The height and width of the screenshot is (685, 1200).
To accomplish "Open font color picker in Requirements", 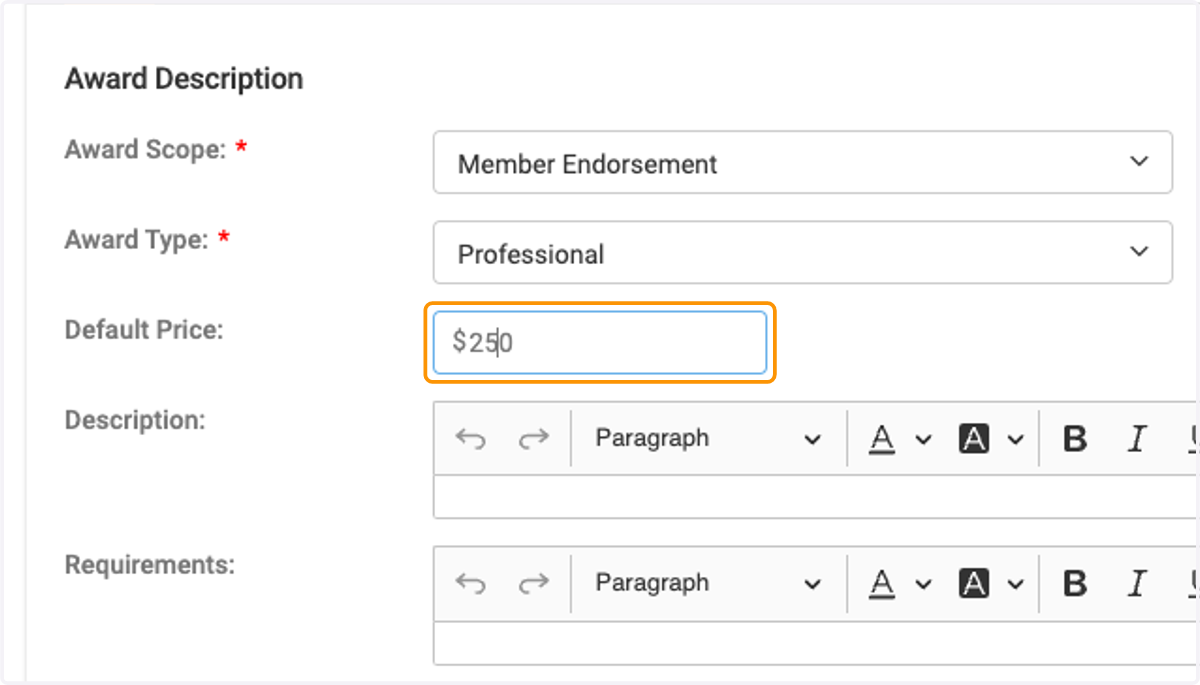I will [881, 583].
